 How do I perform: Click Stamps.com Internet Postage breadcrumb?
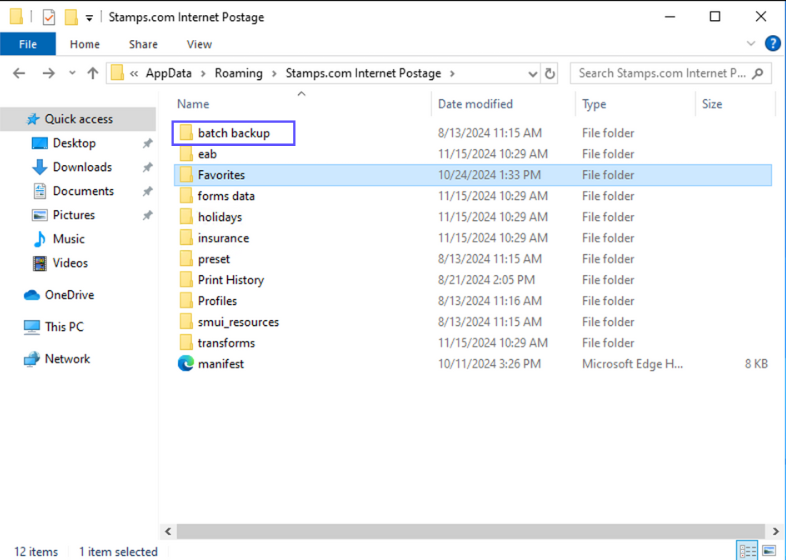(x=363, y=73)
